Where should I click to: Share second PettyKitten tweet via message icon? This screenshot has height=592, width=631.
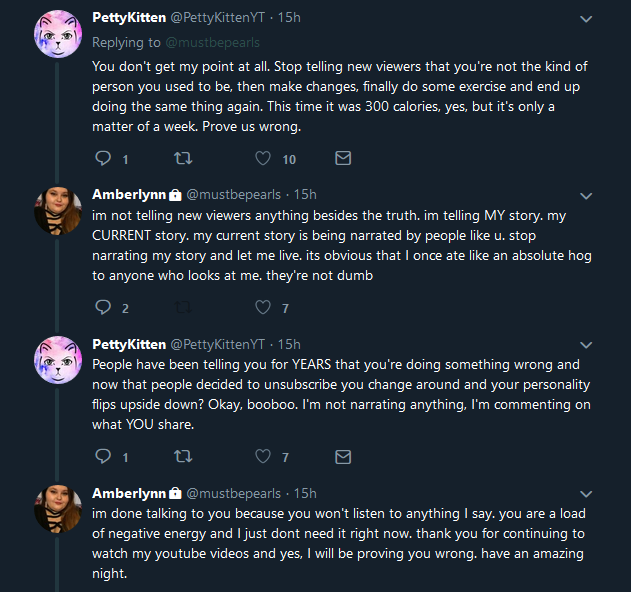pyautogui.click(x=343, y=456)
